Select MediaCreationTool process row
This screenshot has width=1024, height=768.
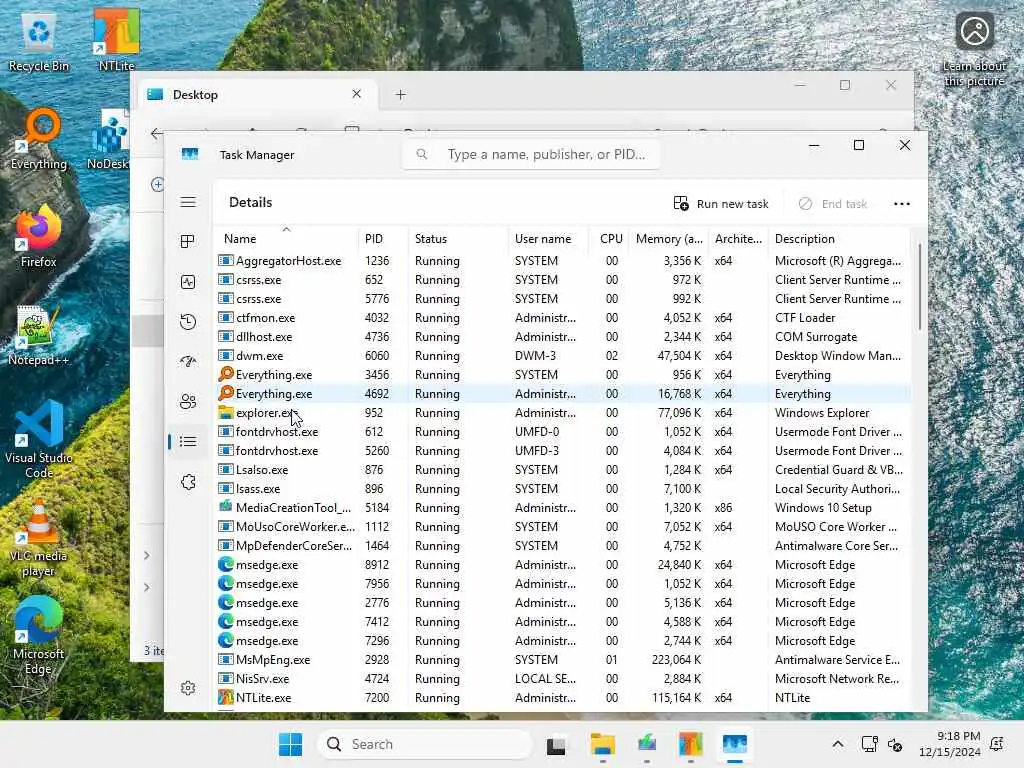[562, 507]
